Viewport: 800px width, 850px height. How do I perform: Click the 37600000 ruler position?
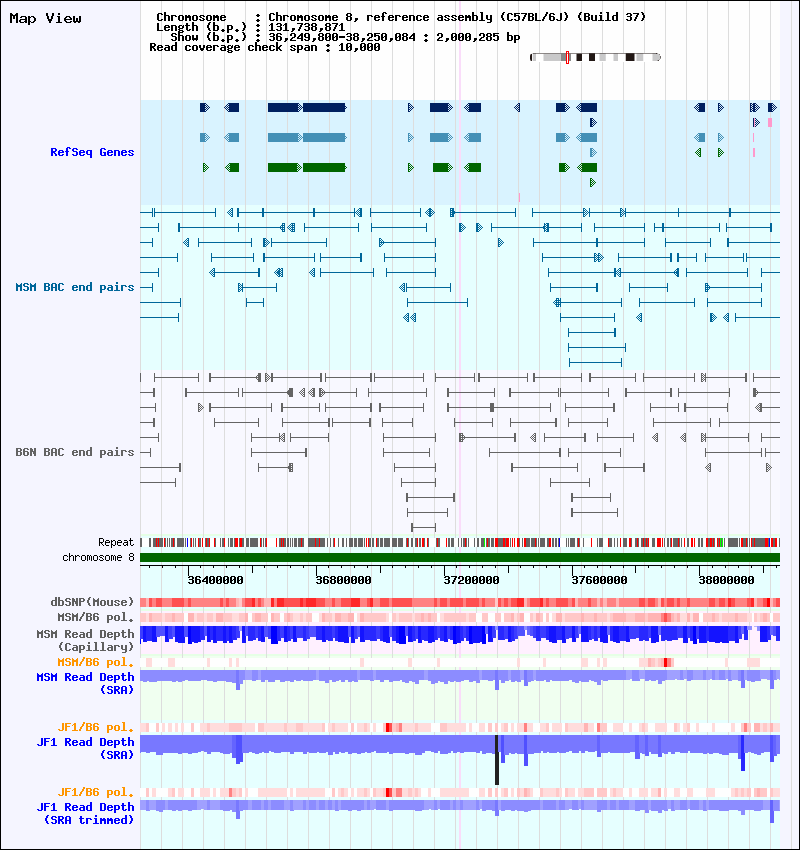[599, 580]
